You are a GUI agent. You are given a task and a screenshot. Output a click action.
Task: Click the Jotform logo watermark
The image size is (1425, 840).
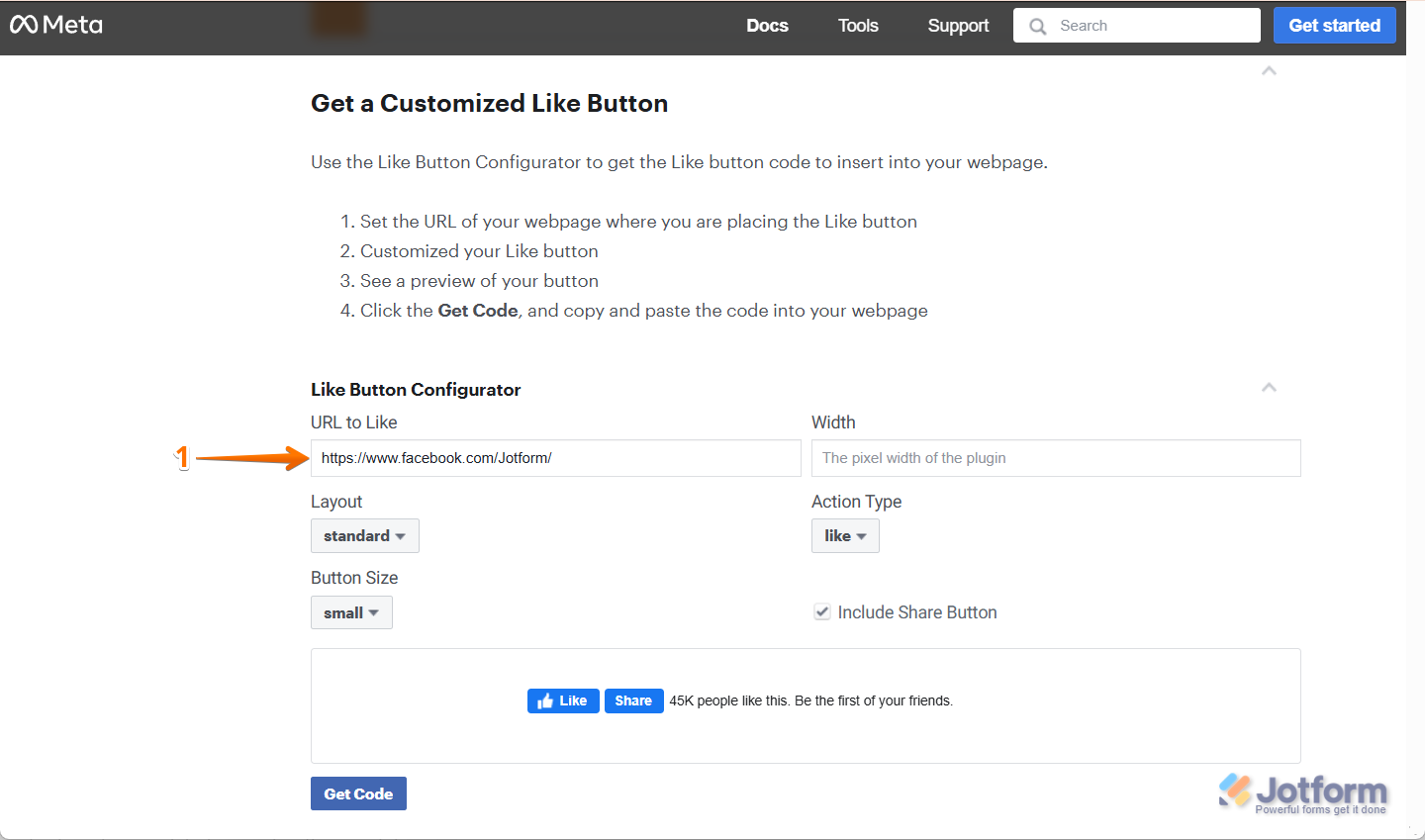(x=1303, y=793)
